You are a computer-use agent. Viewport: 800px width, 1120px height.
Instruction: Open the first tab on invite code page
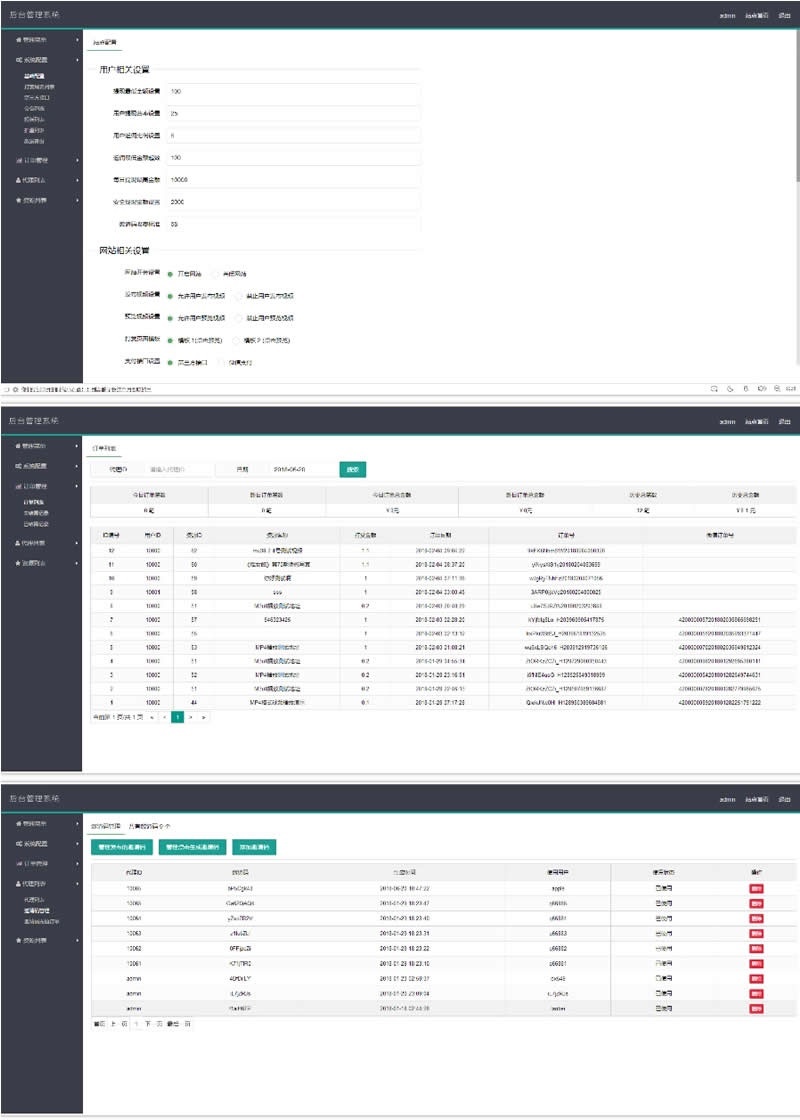point(104,826)
